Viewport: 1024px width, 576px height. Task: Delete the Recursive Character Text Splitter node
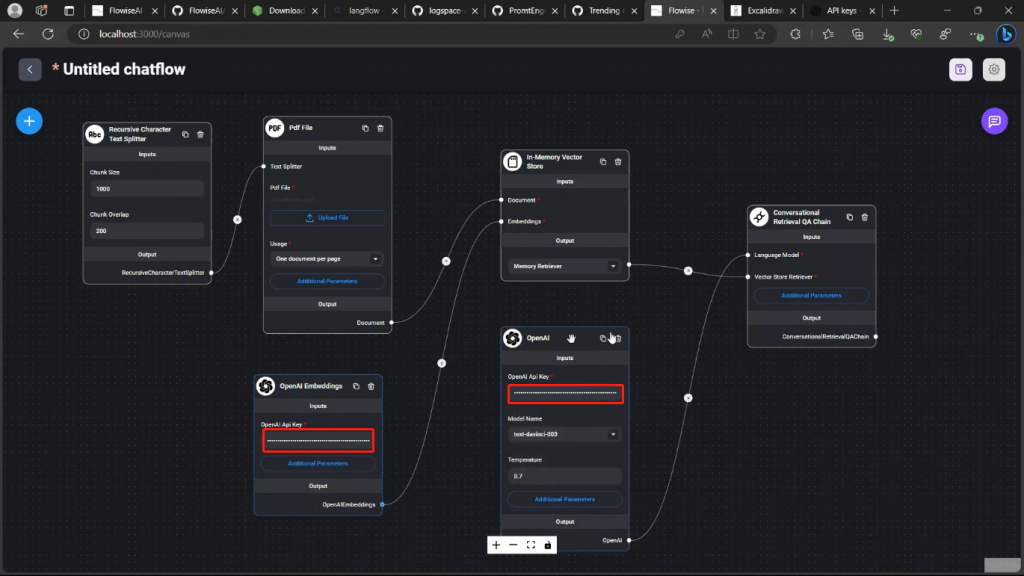(x=200, y=135)
